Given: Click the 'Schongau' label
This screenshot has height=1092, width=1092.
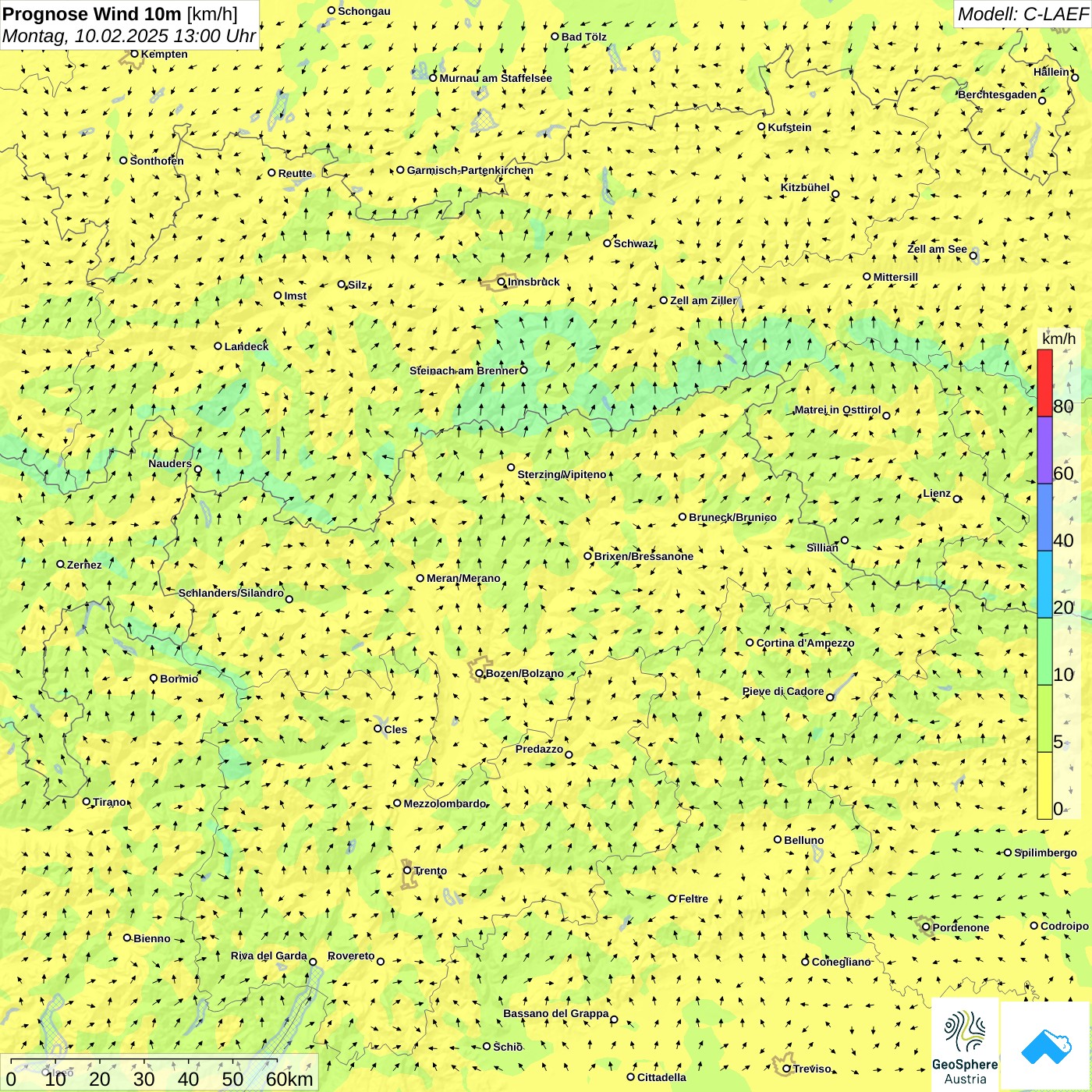Looking at the screenshot, I should coord(363,11).
